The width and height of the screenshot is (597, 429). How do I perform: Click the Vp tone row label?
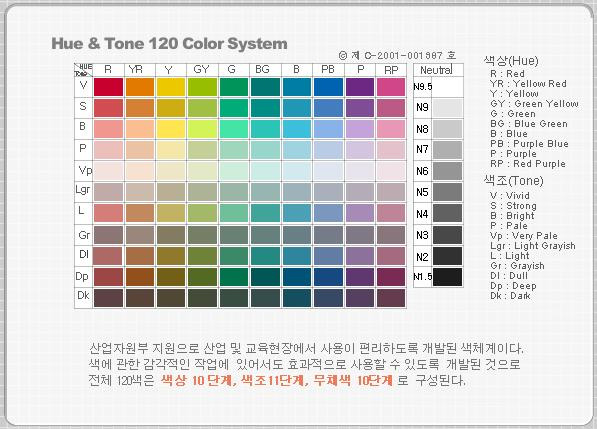click(x=85, y=170)
